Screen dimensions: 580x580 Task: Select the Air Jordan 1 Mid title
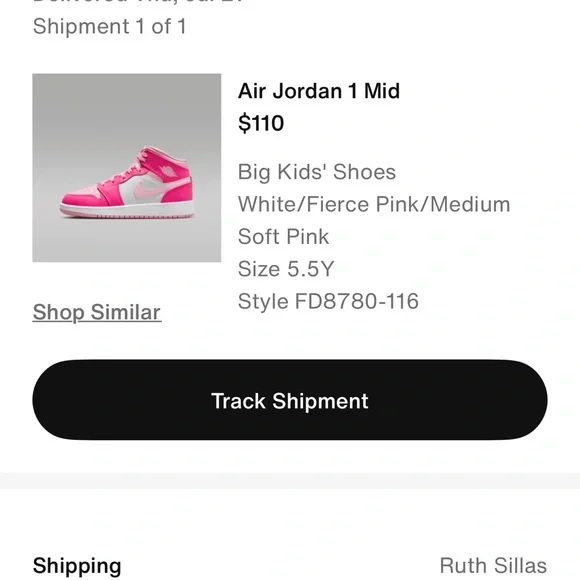tap(319, 91)
